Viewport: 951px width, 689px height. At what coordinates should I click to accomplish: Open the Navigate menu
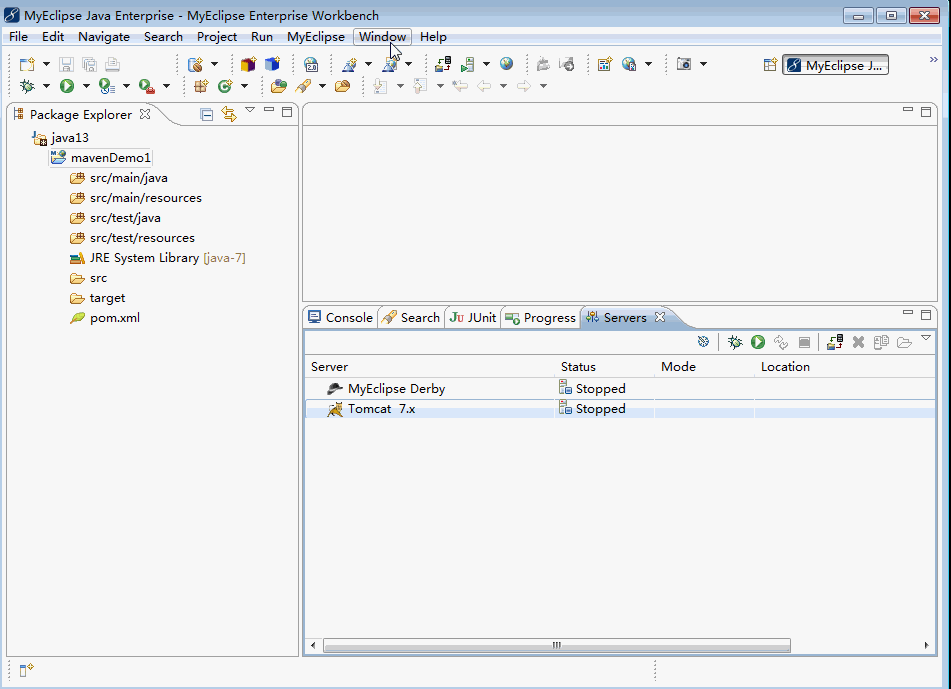104,37
